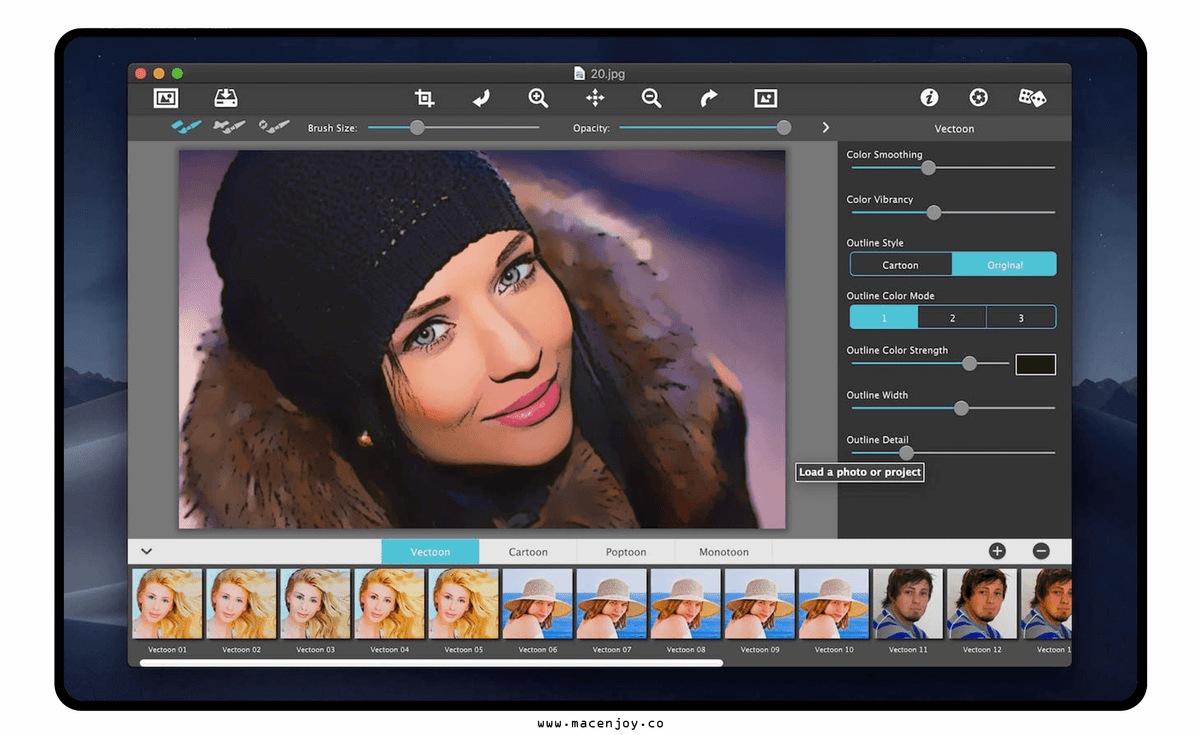Open the Poptoon tab
Screen dimensions: 1200x735
pos(626,551)
